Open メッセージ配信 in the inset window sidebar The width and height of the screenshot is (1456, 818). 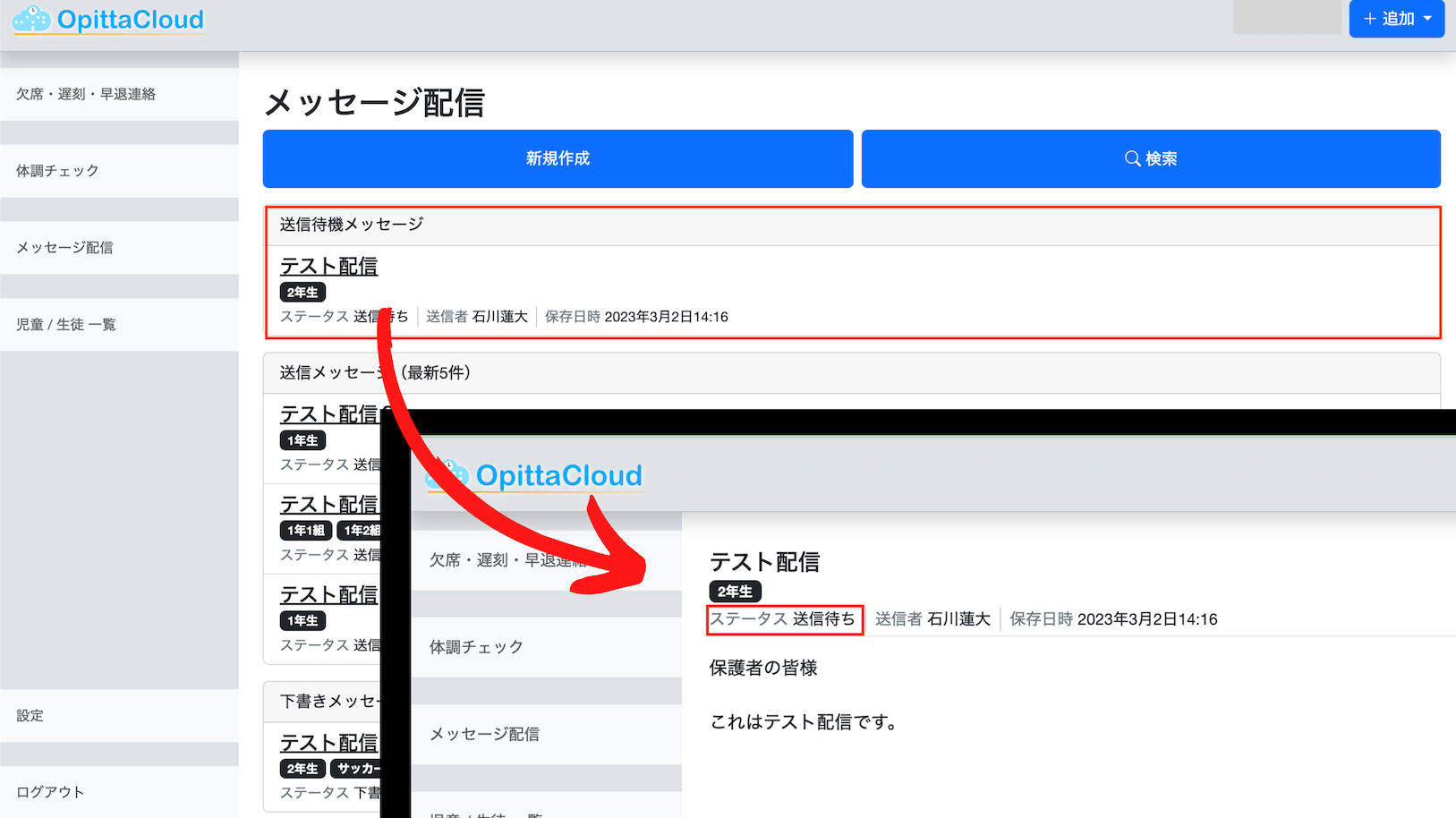[x=546, y=735]
